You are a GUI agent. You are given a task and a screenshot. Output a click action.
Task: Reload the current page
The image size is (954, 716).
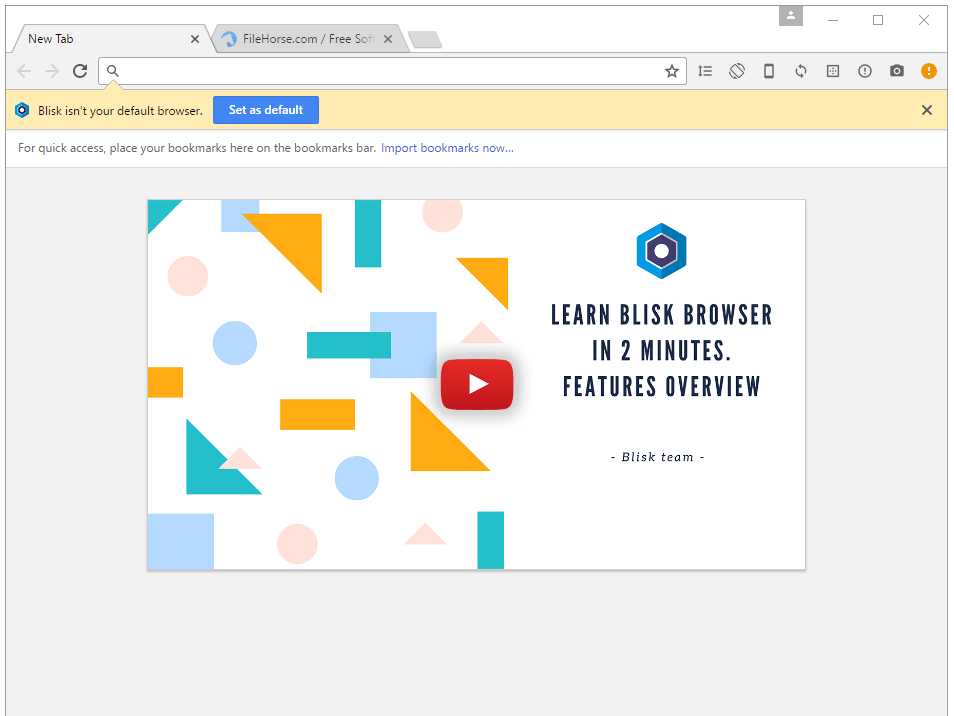point(80,71)
